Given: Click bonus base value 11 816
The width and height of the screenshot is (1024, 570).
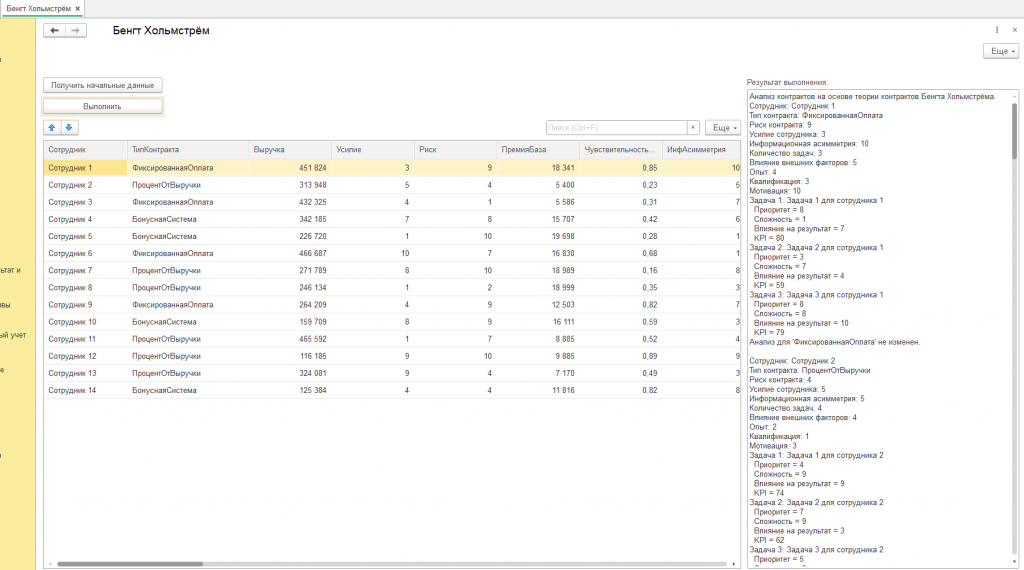Looking at the screenshot, I should (x=563, y=390).
